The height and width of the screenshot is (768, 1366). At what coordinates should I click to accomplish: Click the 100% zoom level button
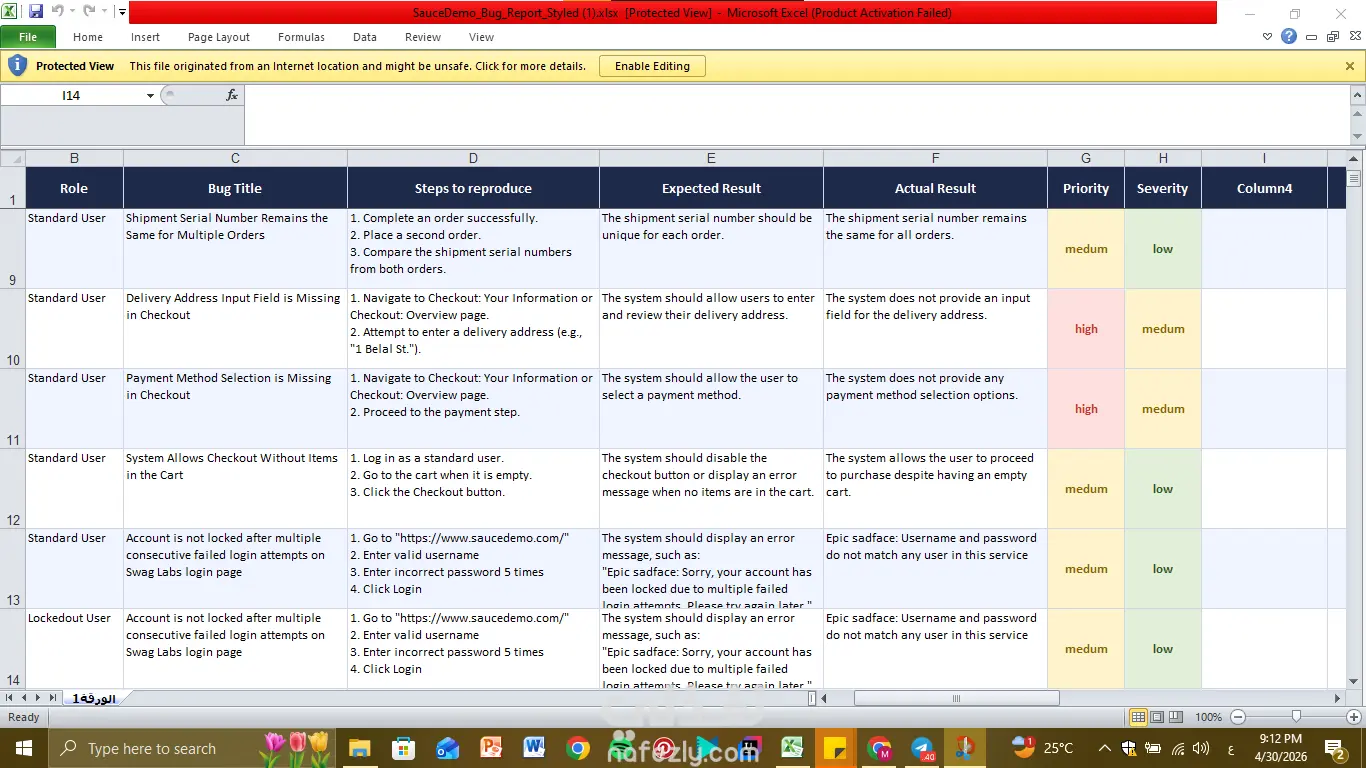[1209, 717]
